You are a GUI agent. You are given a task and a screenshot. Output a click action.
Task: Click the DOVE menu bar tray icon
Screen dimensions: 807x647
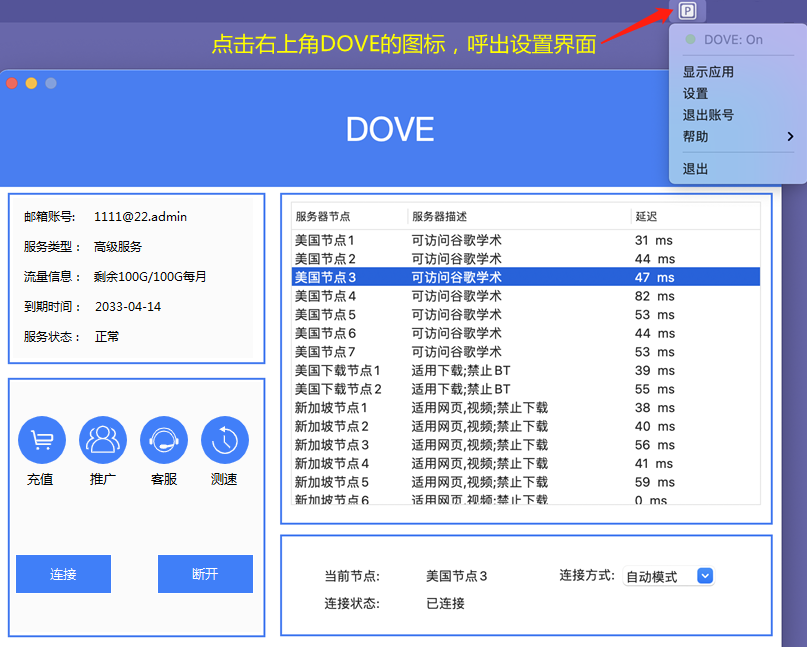coord(687,11)
